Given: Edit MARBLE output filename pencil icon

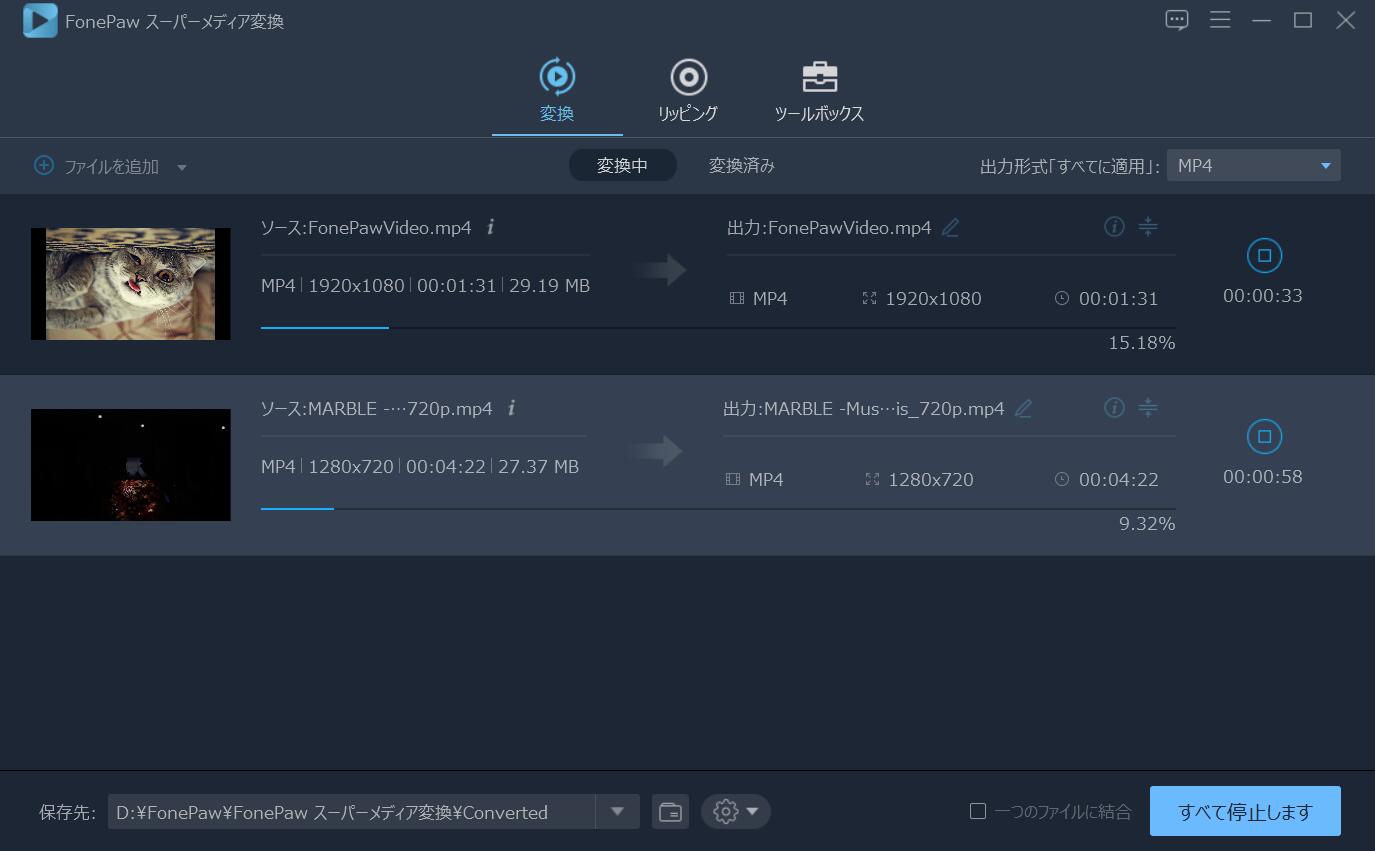Looking at the screenshot, I should pos(1023,409).
